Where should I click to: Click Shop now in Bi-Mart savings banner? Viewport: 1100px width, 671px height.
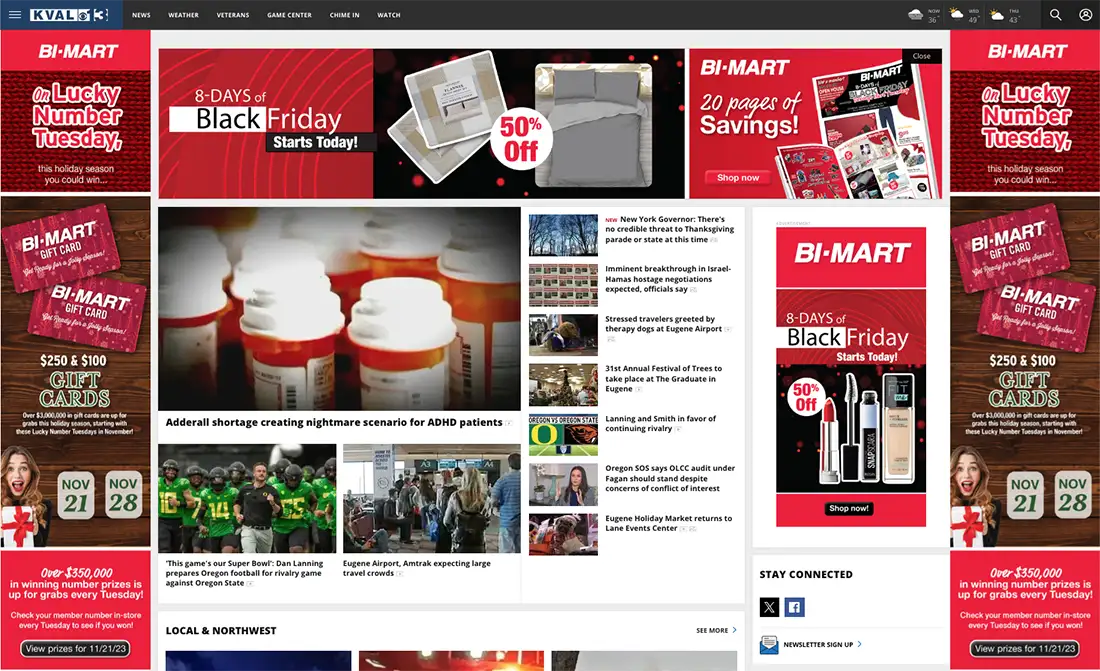[738, 178]
